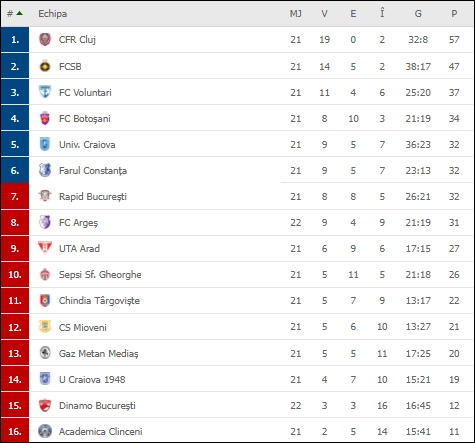Viewport: 475px width, 443px height.
Task: Click the CFR Cluj team crest
Action: (x=45, y=40)
